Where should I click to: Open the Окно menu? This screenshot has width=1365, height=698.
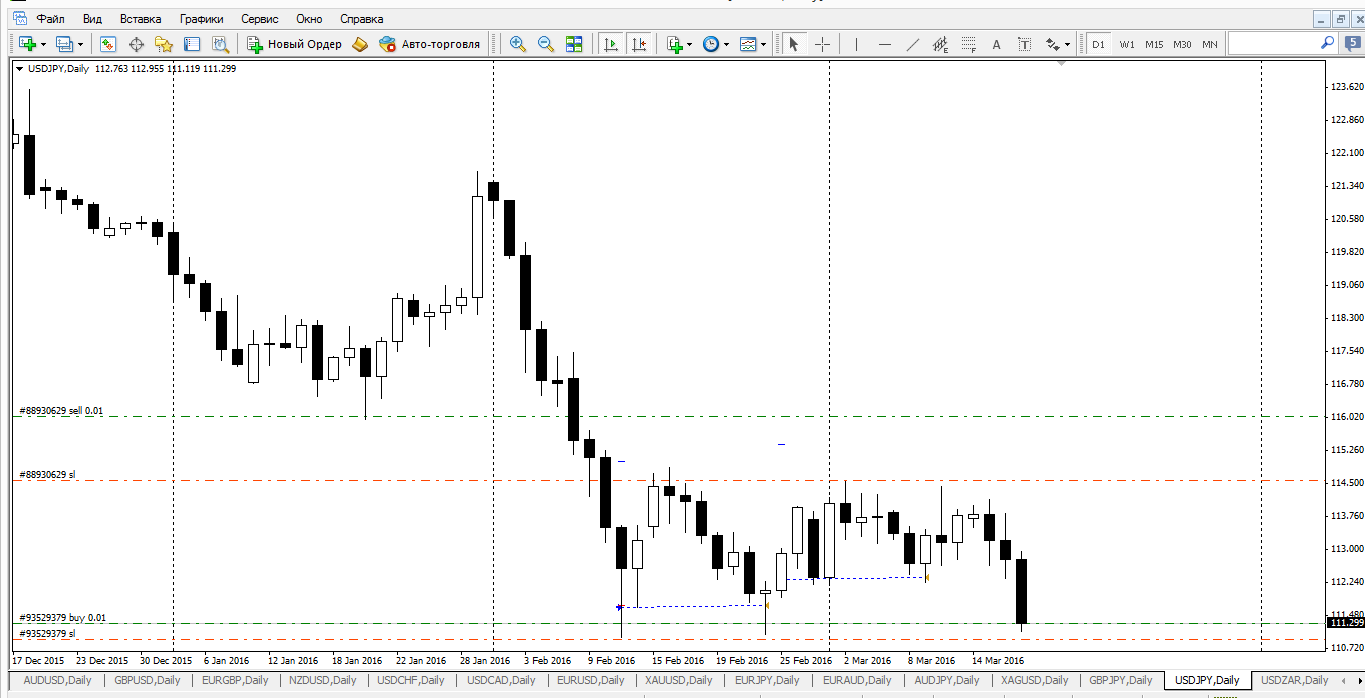point(310,19)
